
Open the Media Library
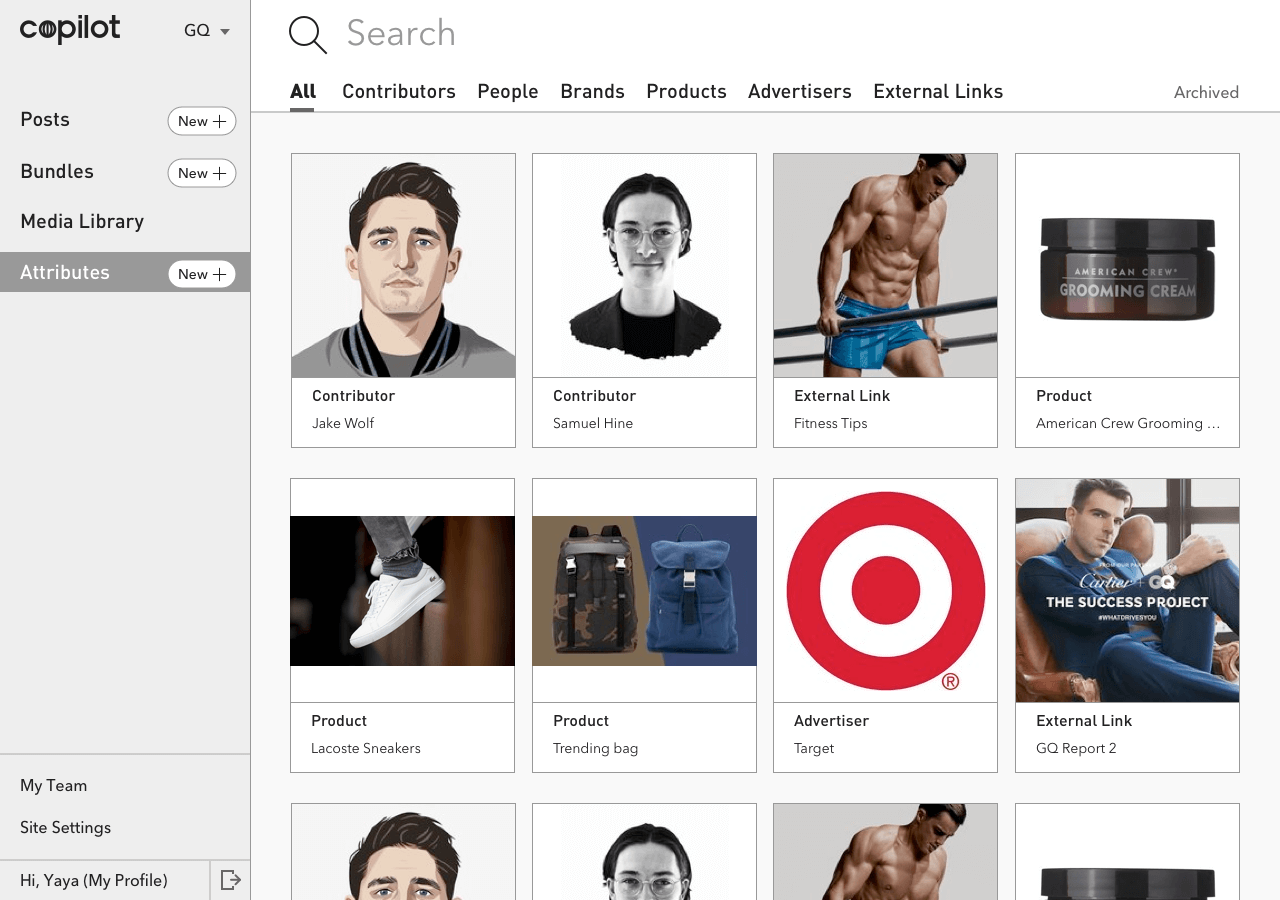point(82,222)
